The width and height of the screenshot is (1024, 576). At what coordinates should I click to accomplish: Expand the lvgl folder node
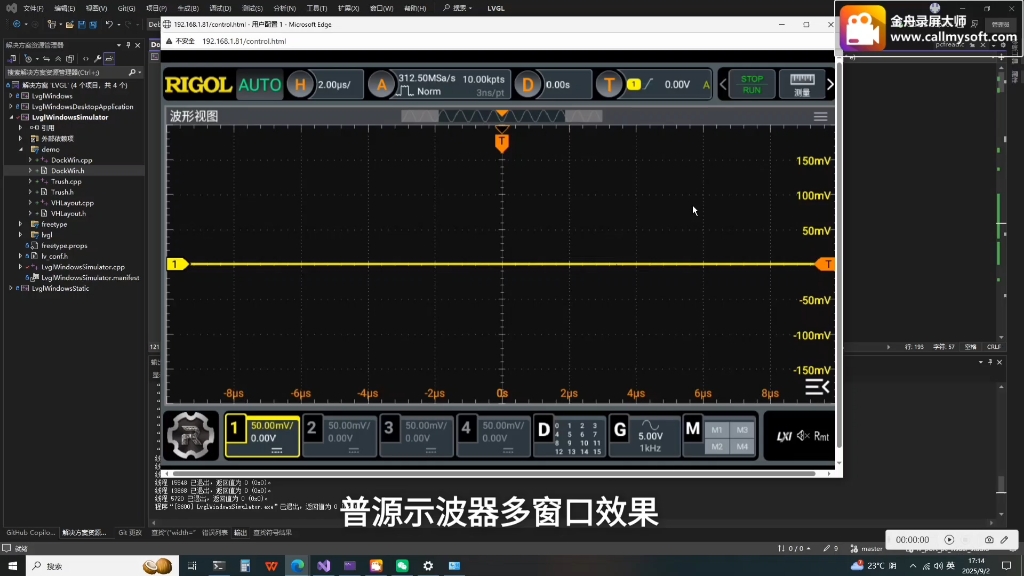pos(20,235)
